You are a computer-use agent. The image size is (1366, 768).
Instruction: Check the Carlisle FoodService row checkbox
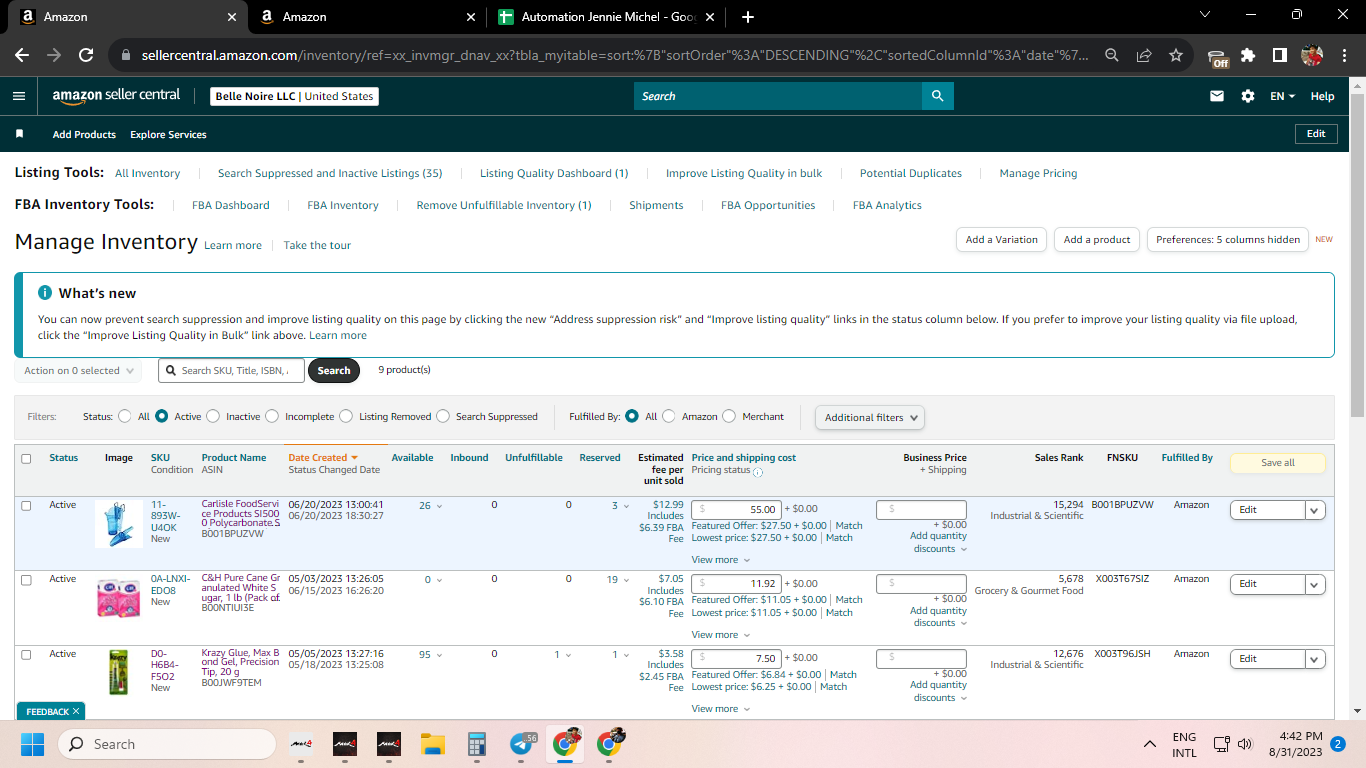[26, 505]
